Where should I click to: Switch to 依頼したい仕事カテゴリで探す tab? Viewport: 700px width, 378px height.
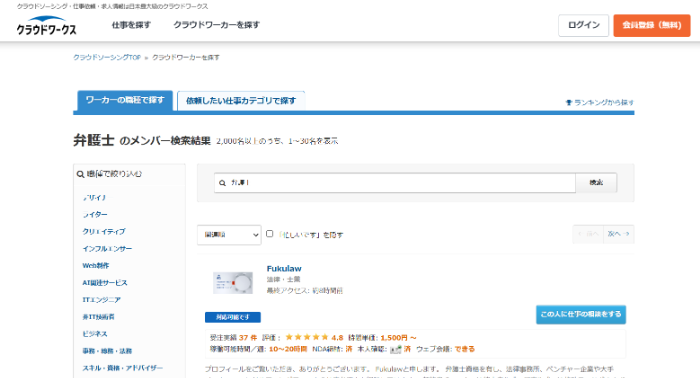(x=241, y=101)
